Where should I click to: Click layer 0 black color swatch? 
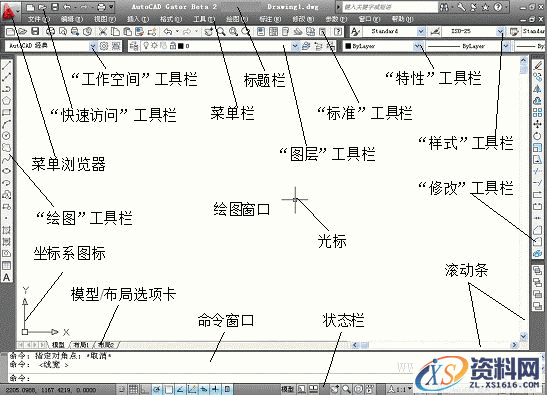point(181,46)
